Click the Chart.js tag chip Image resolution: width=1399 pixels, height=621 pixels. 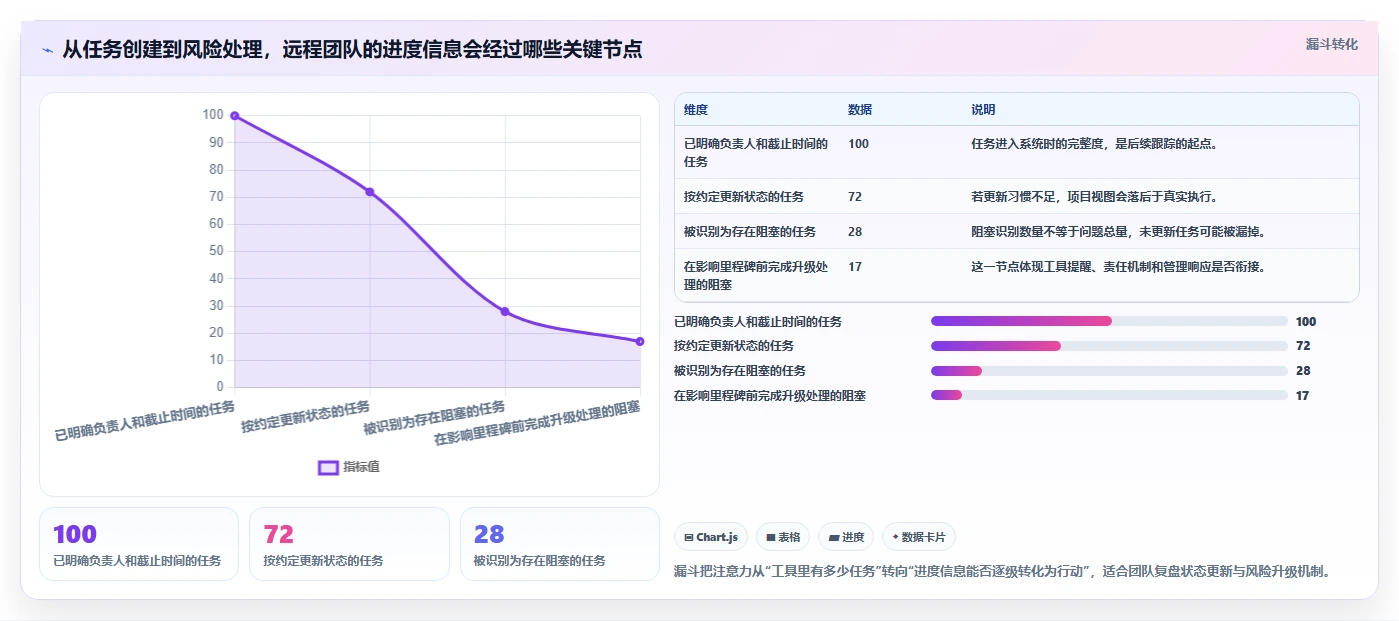pyautogui.click(x=711, y=537)
